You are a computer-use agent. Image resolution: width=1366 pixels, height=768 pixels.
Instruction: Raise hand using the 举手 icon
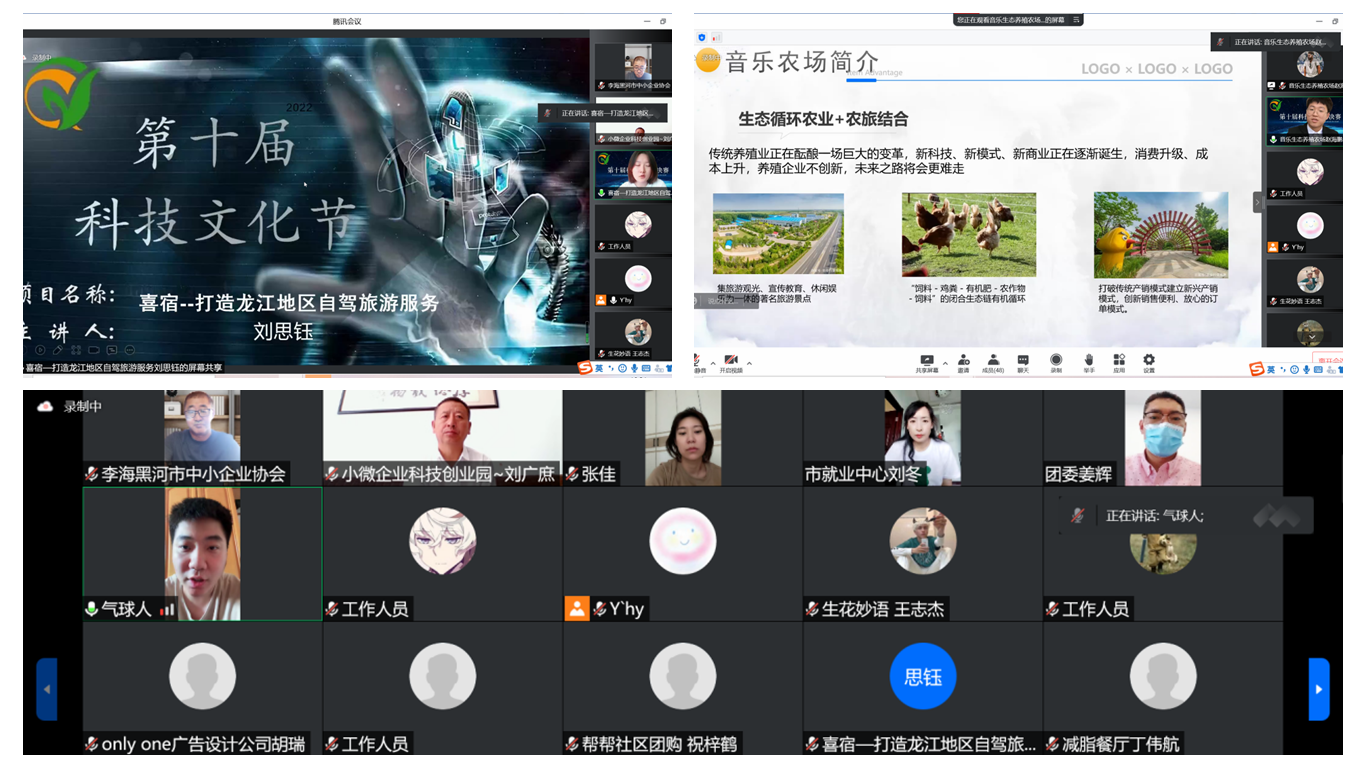1089,361
